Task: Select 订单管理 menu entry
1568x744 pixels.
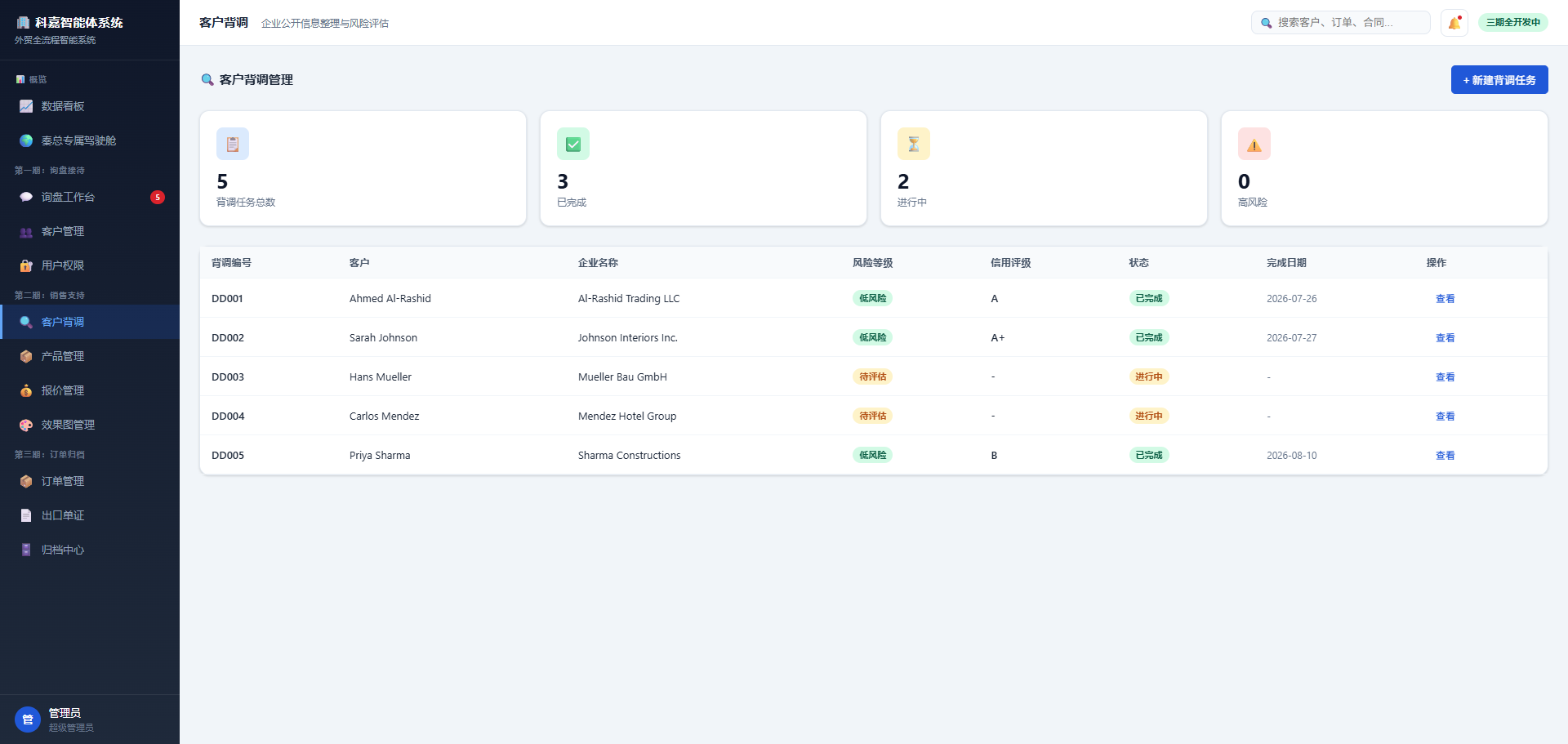Action: [90, 481]
